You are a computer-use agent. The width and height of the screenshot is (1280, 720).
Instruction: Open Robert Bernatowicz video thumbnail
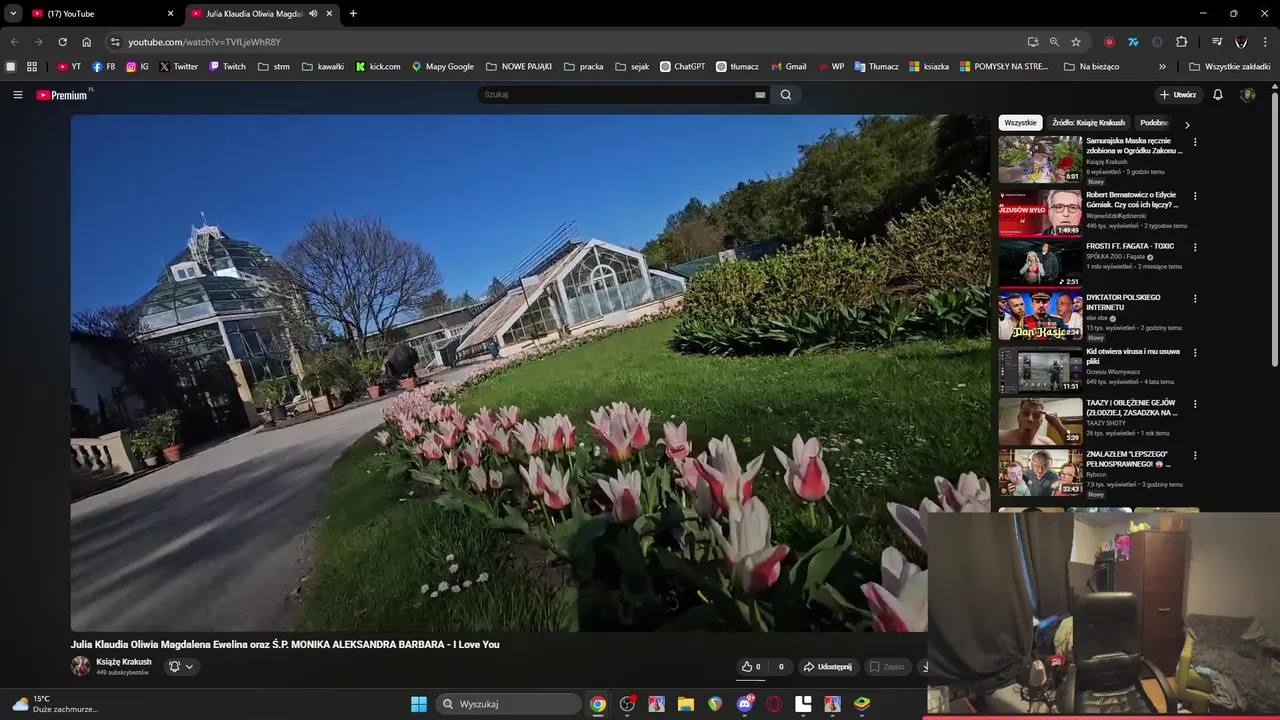pyautogui.click(x=1040, y=213)
